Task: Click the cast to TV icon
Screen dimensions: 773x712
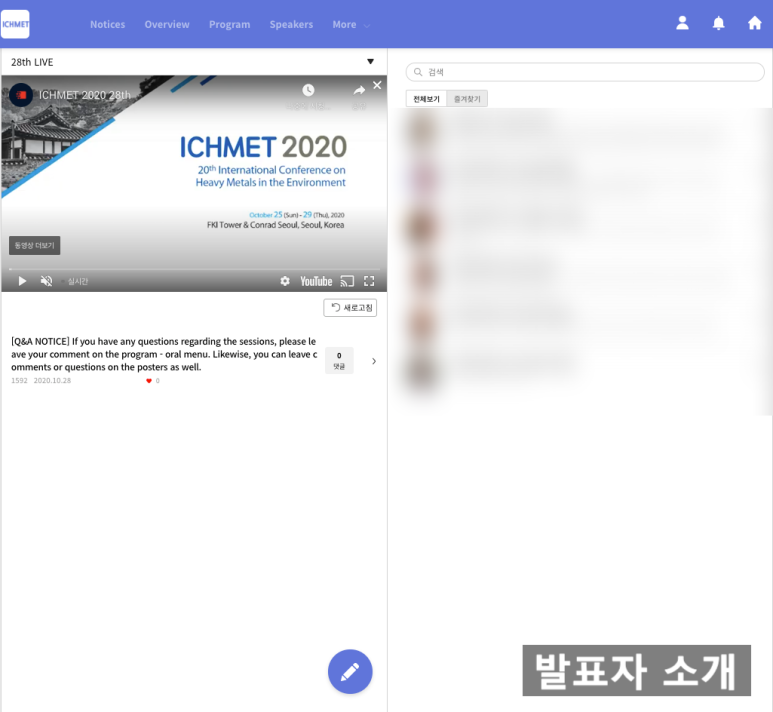Action: 347,281
